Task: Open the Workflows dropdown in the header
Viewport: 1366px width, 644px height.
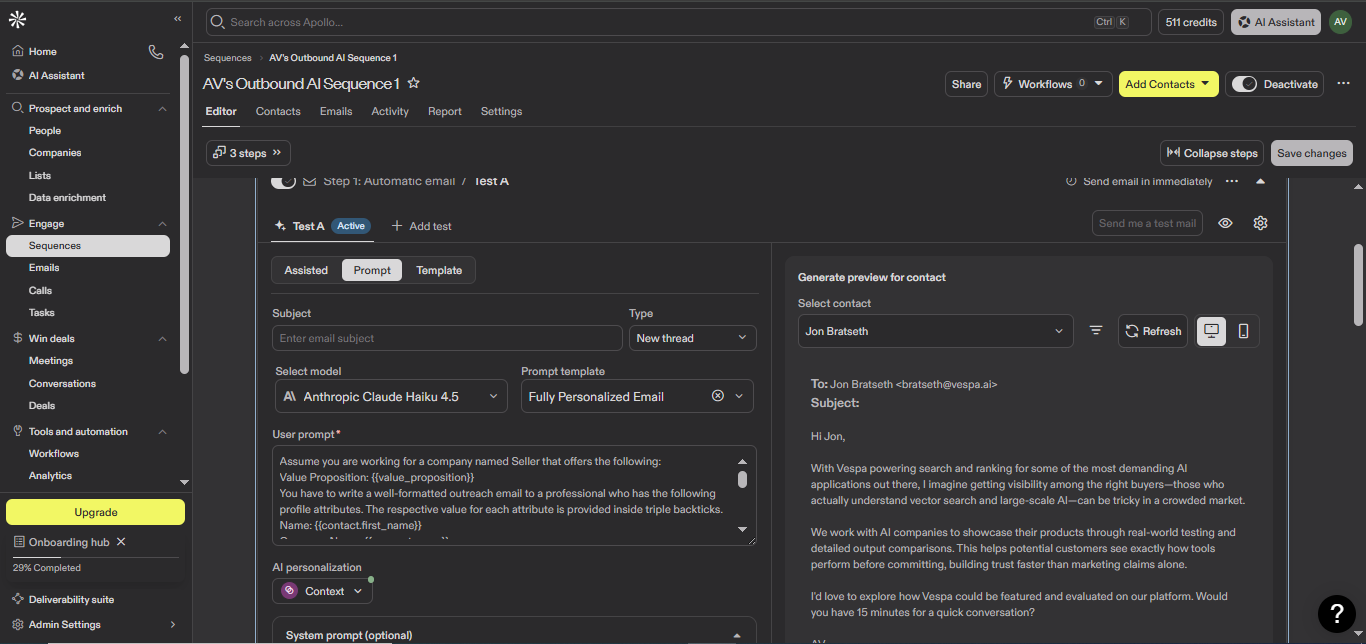Action: pyautogui.click(x=1053, y=84)
